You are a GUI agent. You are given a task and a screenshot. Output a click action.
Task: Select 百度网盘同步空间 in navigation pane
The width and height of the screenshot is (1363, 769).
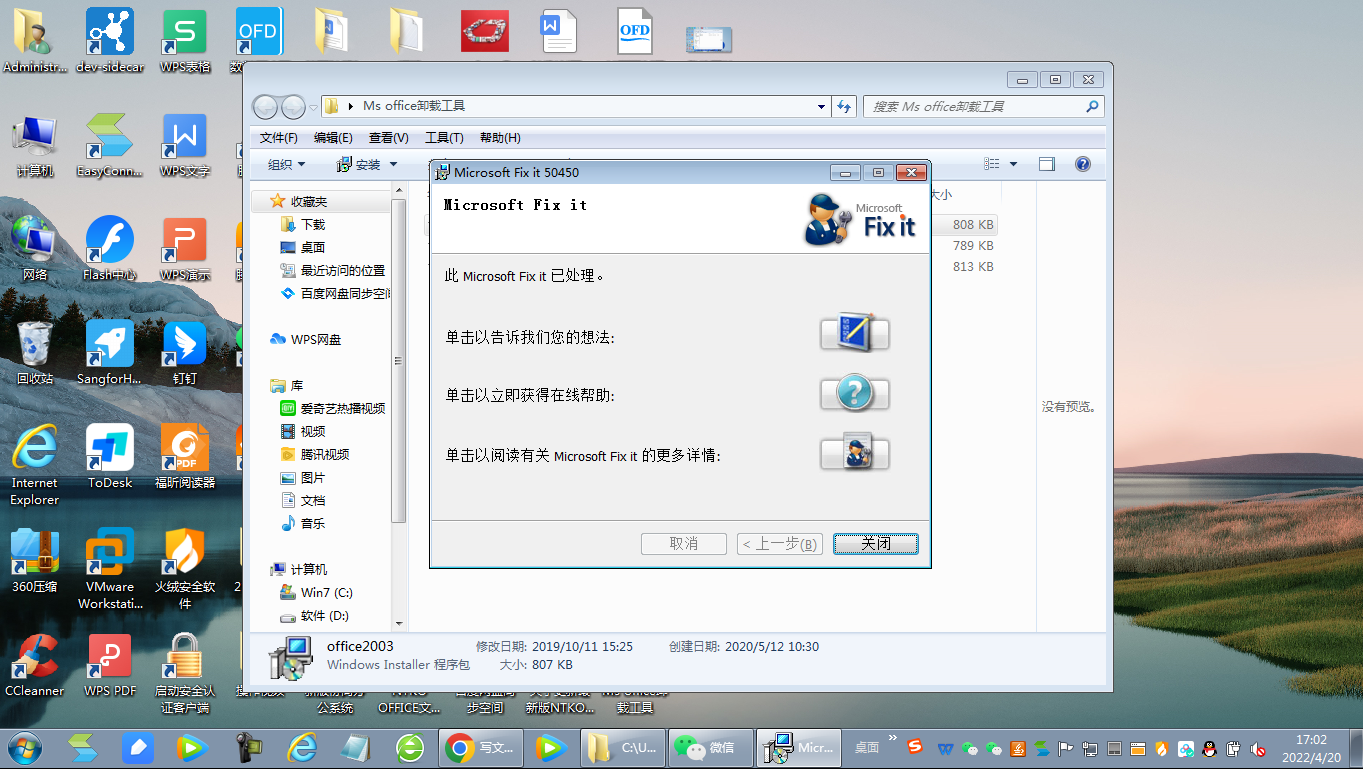[336, 293]
